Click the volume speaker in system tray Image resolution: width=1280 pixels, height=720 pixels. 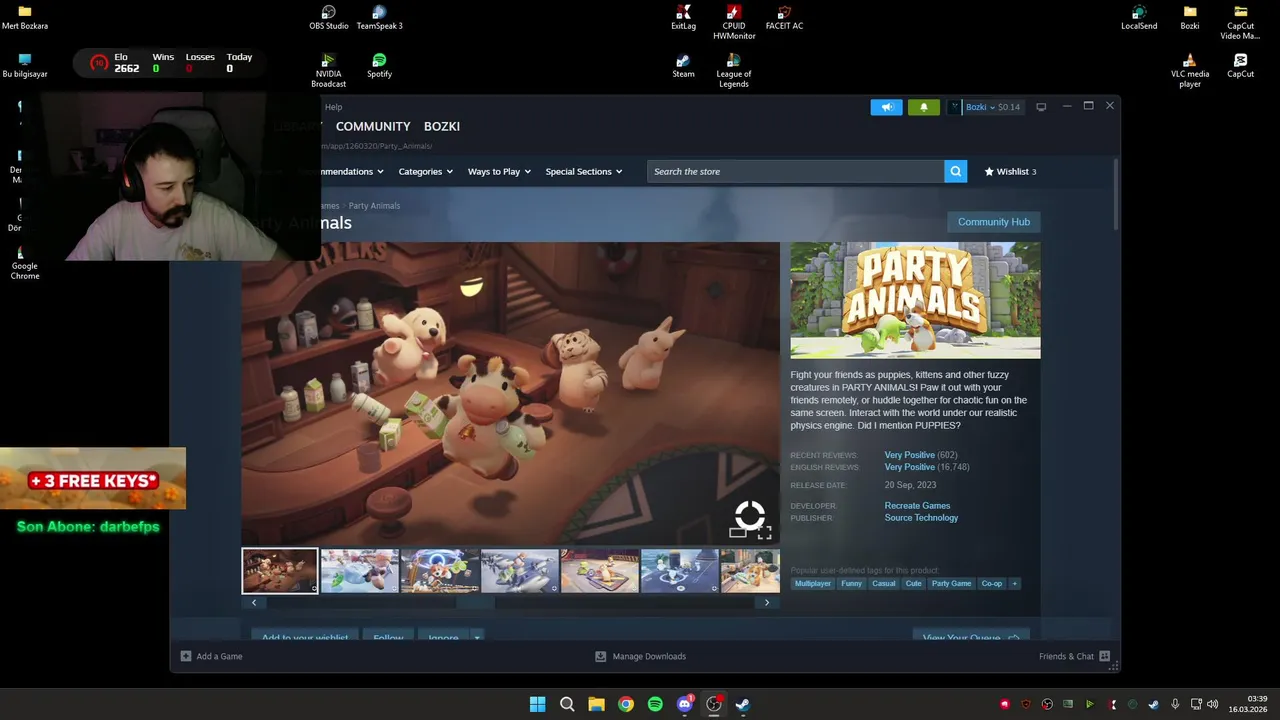[x=1212, y=704]
